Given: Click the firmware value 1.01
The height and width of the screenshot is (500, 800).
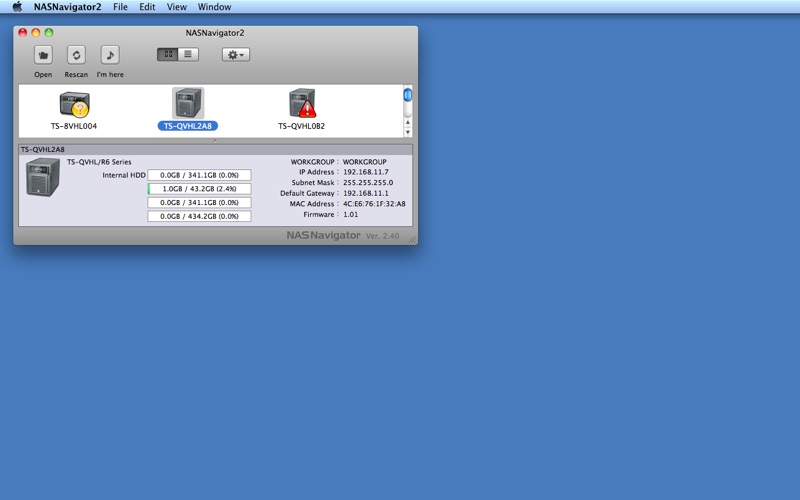Looking at the screenshot, I should tap(351, 214).
